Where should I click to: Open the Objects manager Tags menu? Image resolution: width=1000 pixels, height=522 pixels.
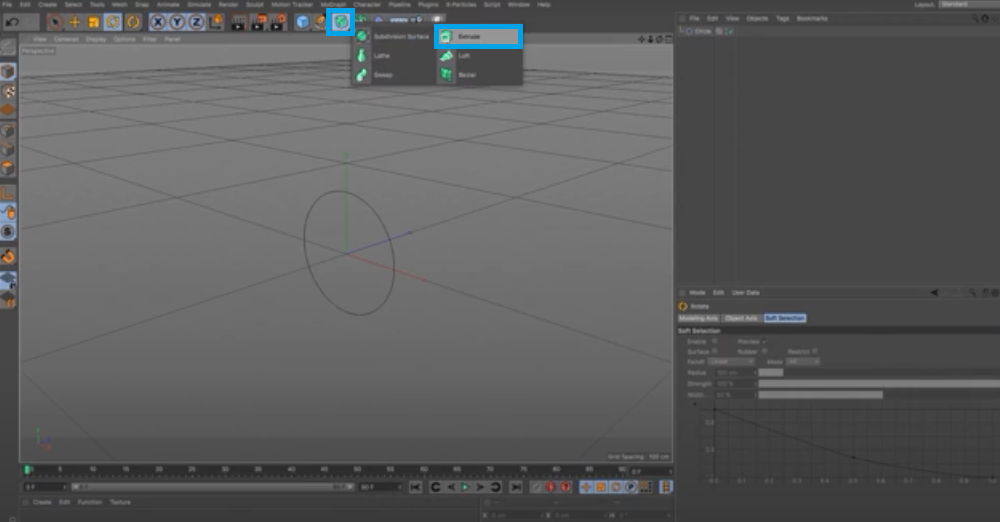pos(783,19)
